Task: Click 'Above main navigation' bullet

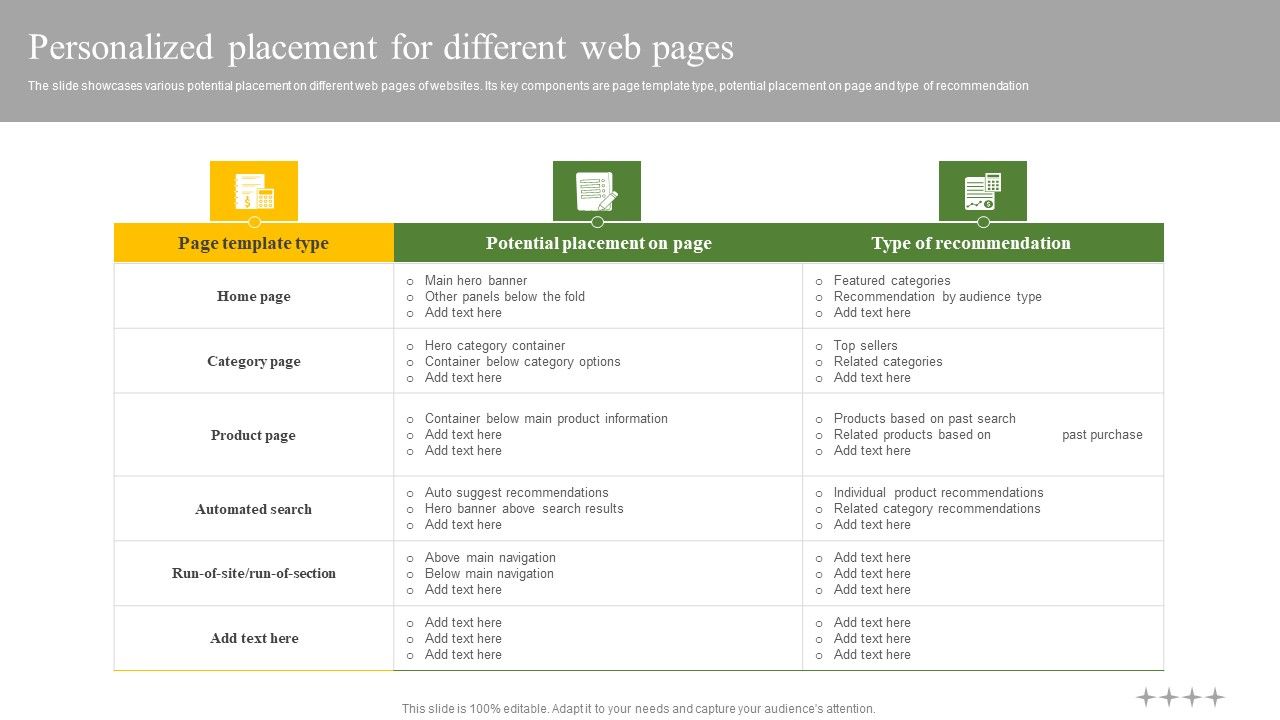Action: pos(490,558)
